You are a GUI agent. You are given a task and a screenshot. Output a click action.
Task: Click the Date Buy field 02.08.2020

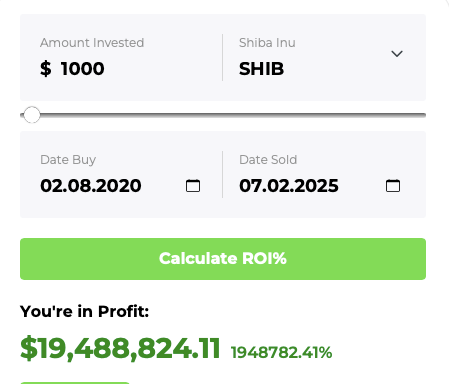point(91,186)
